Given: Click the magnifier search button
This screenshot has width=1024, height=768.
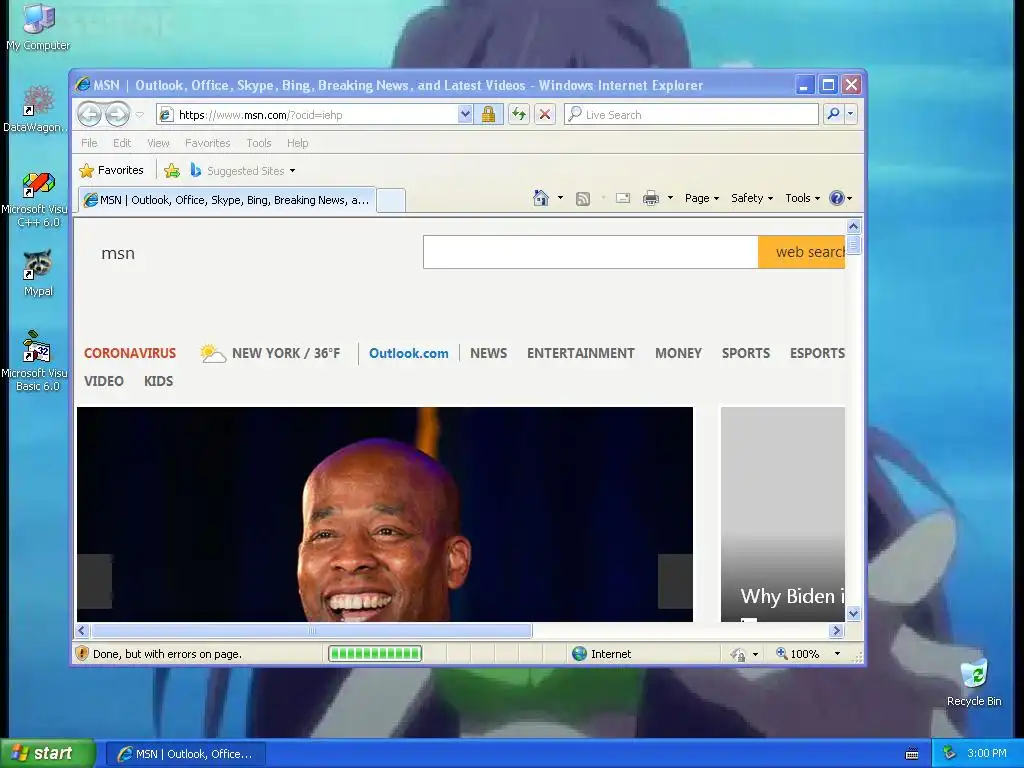Looking at the screenshot, I should 833,114.
